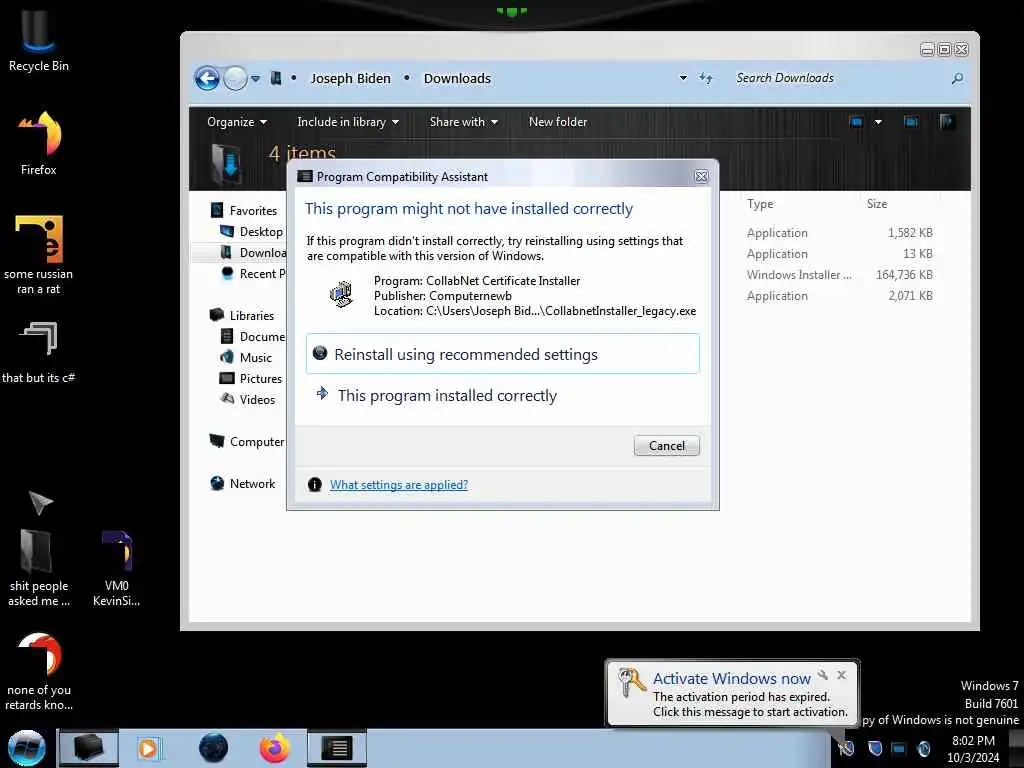Click the volume tray icon
The width and height of the screenshot is (1024, 768).
coord(923,748)
